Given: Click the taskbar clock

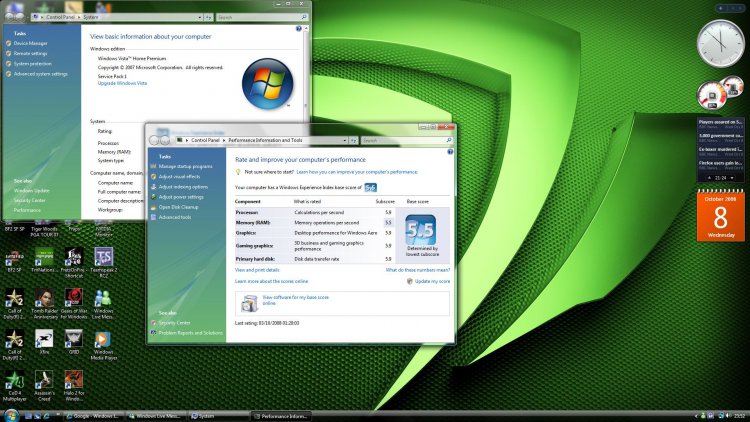Looking at the screenshot, I should pyautogui.click(x=739, y=416).
